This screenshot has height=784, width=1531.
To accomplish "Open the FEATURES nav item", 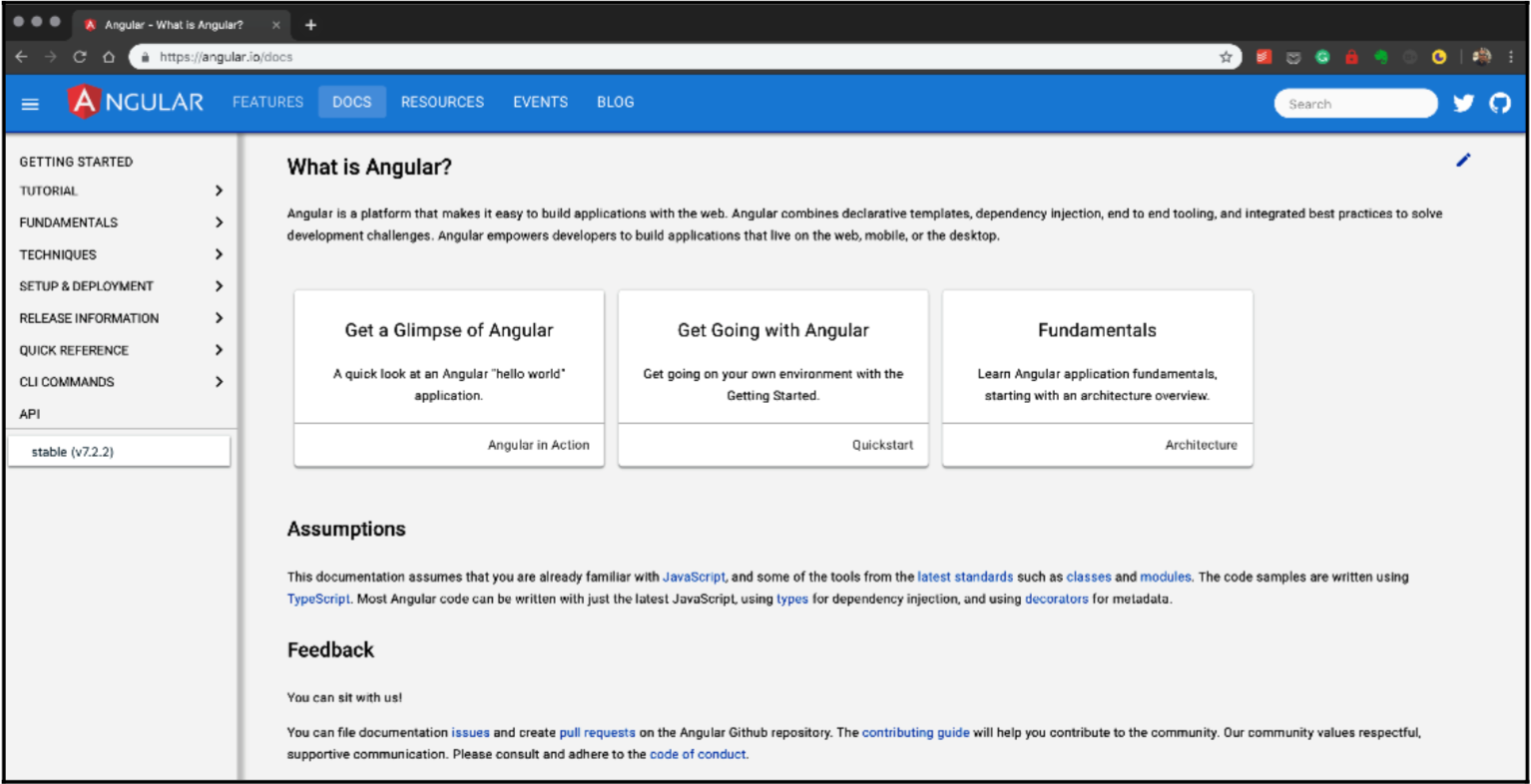I will [267, 102].
